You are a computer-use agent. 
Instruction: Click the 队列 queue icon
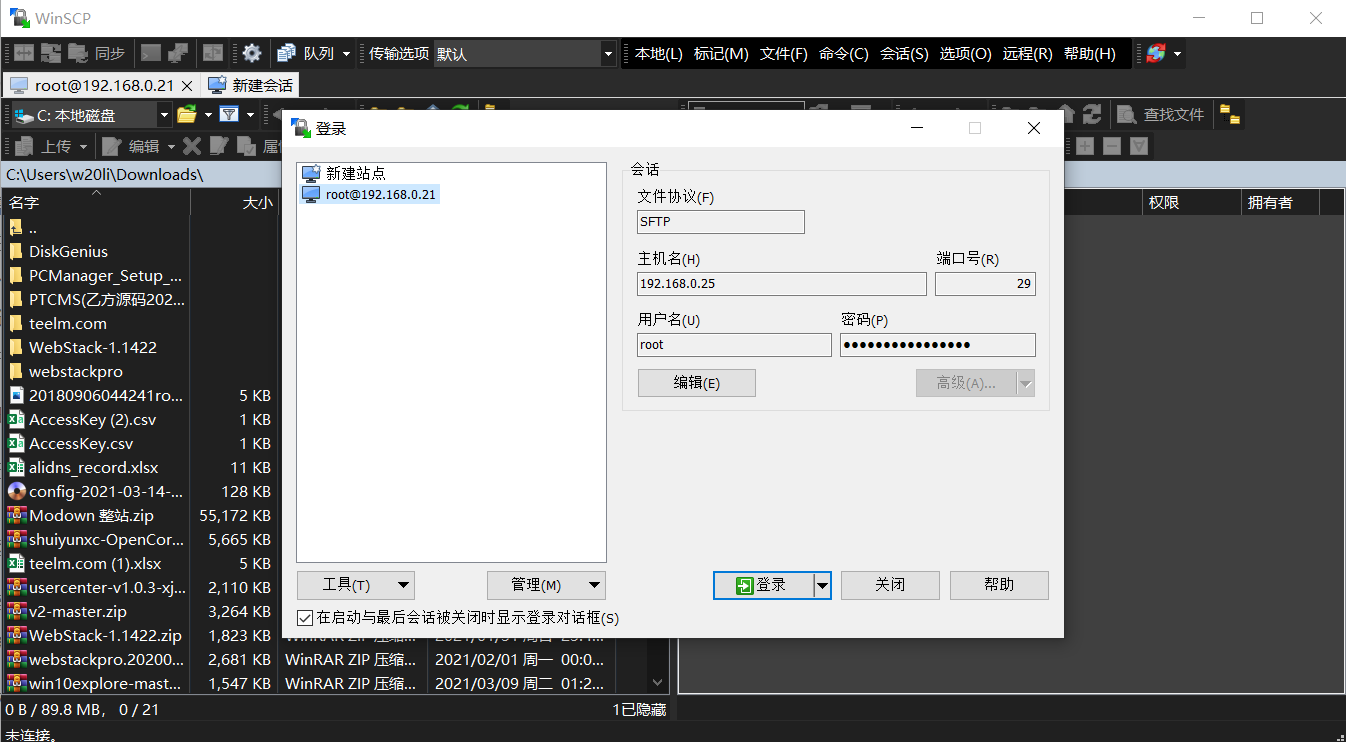[x=306, y=53]
